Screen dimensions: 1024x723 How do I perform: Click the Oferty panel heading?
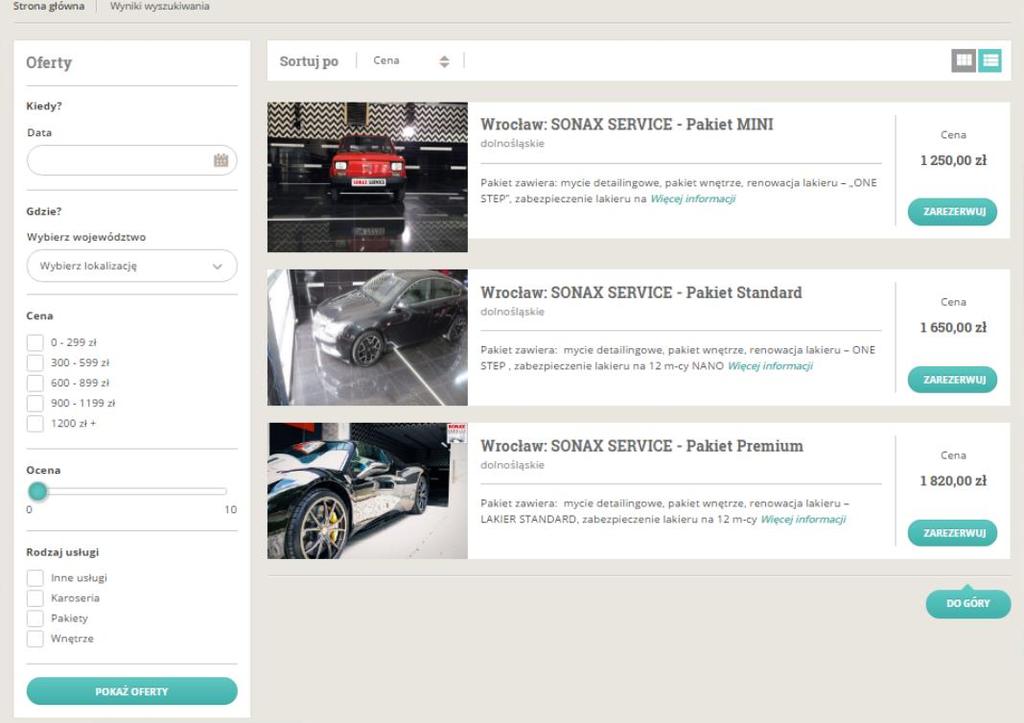click(49, 63)
